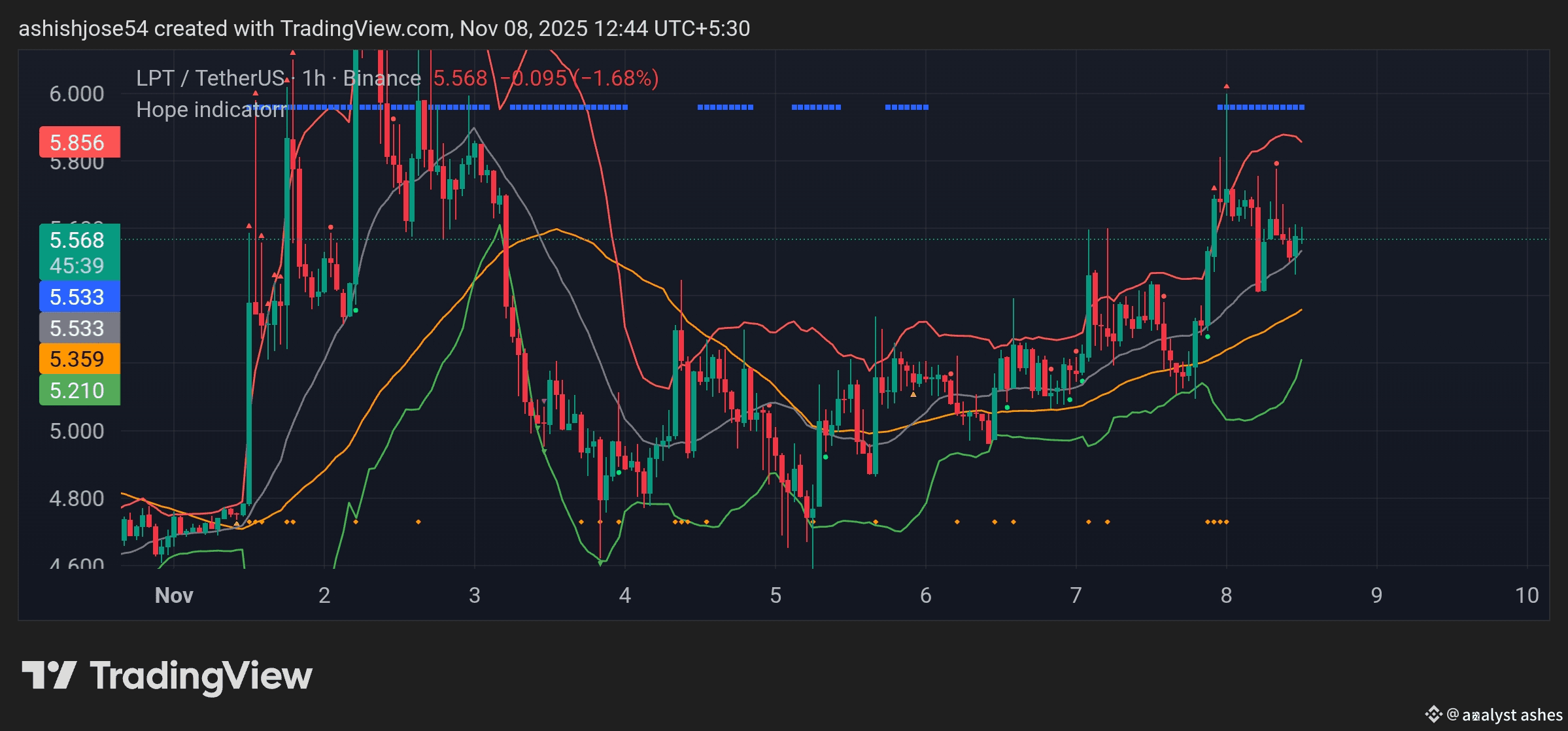Viewport: 1568px width, 731px height.
Task: Click the gray 5.533 price label
Action: pyautogui.click(x=79, y=328)
